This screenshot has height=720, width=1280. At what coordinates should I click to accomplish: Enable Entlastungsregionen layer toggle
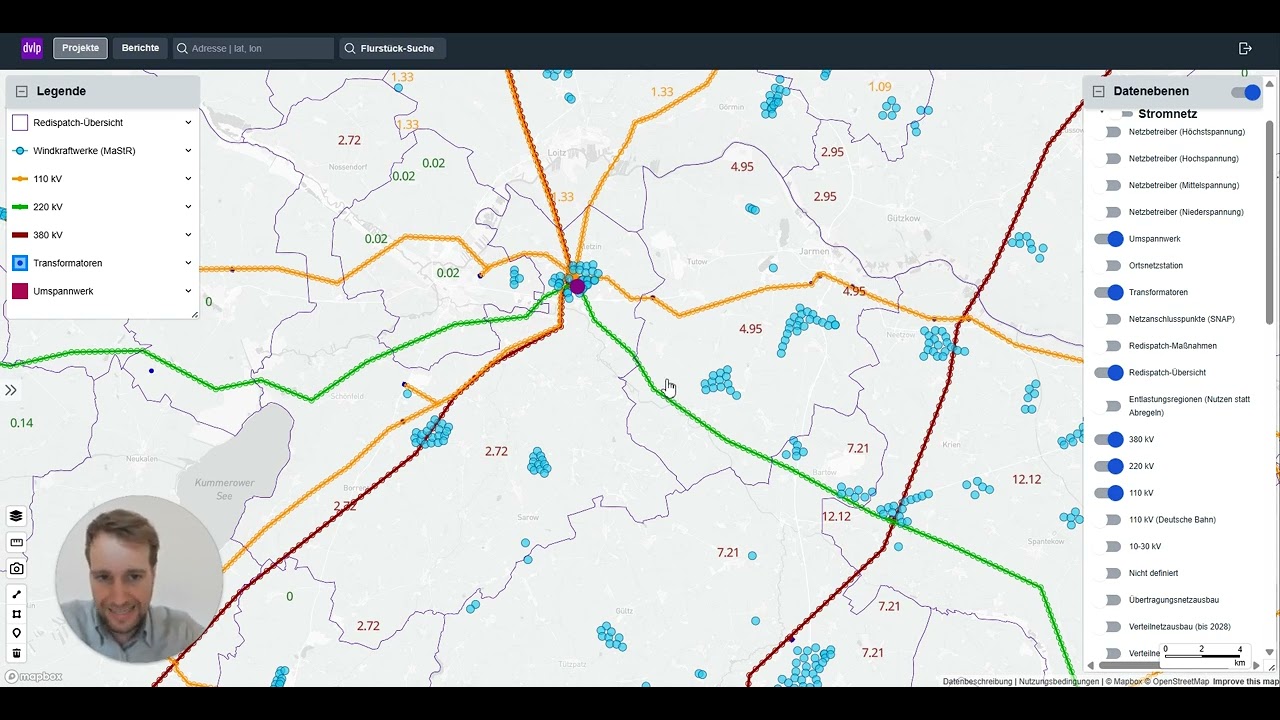(x=1109, y=406)
